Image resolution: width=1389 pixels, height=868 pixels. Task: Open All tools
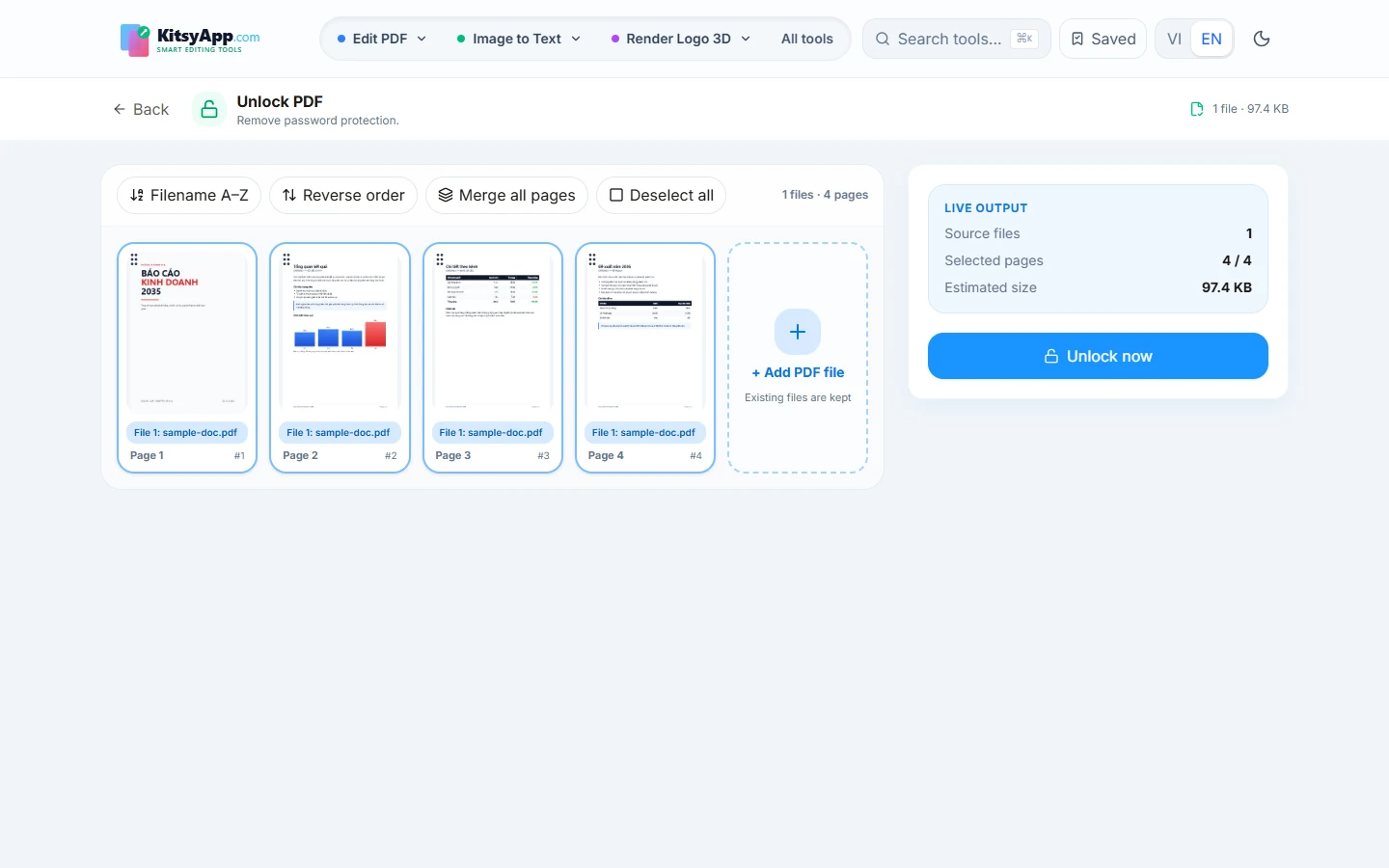pyautogui.click(x=807, y=39)
